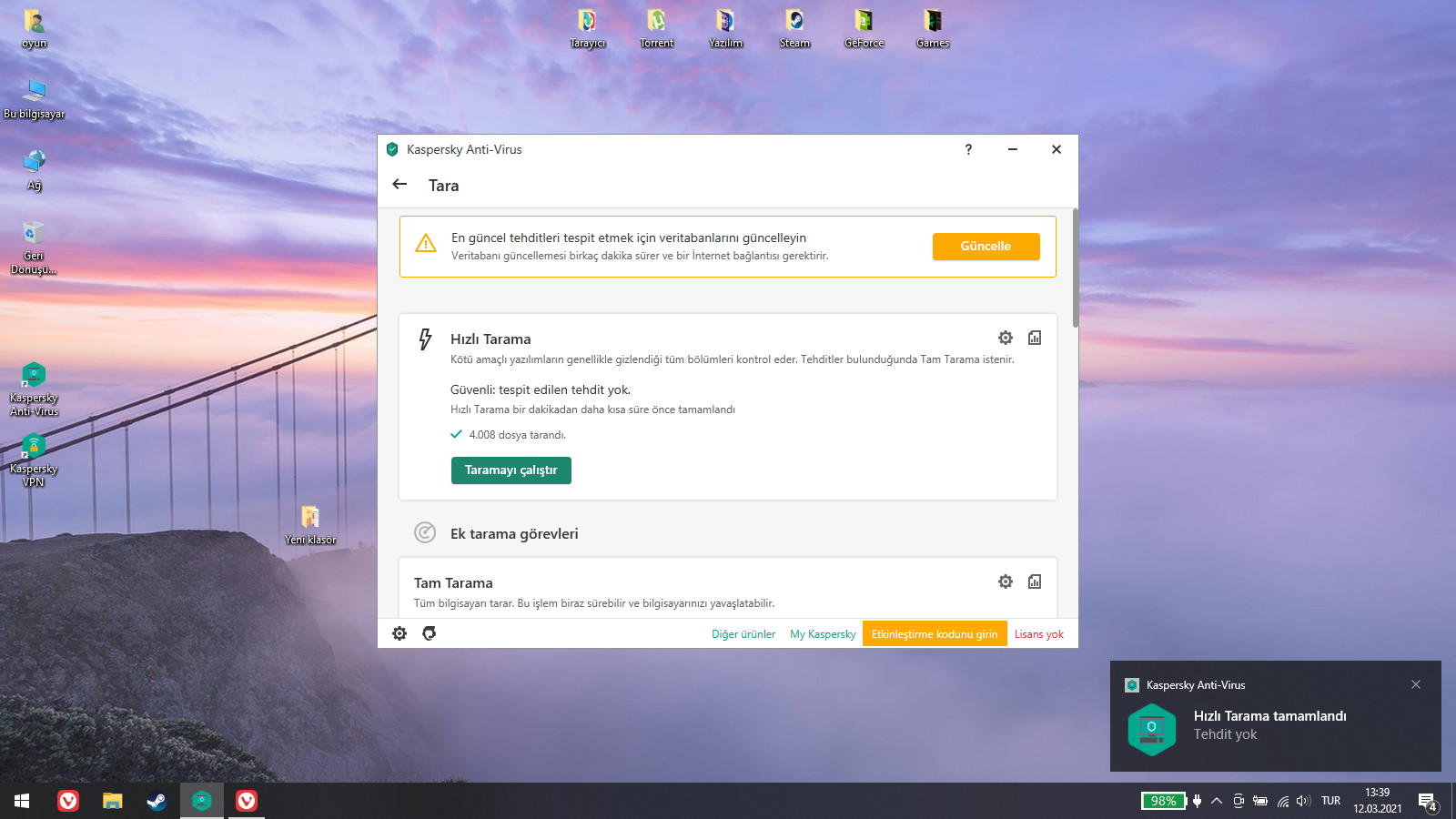This screenshot has width=1456, height=819.
Task: Select the Torrent desktop folder
Action: [657, 29]
